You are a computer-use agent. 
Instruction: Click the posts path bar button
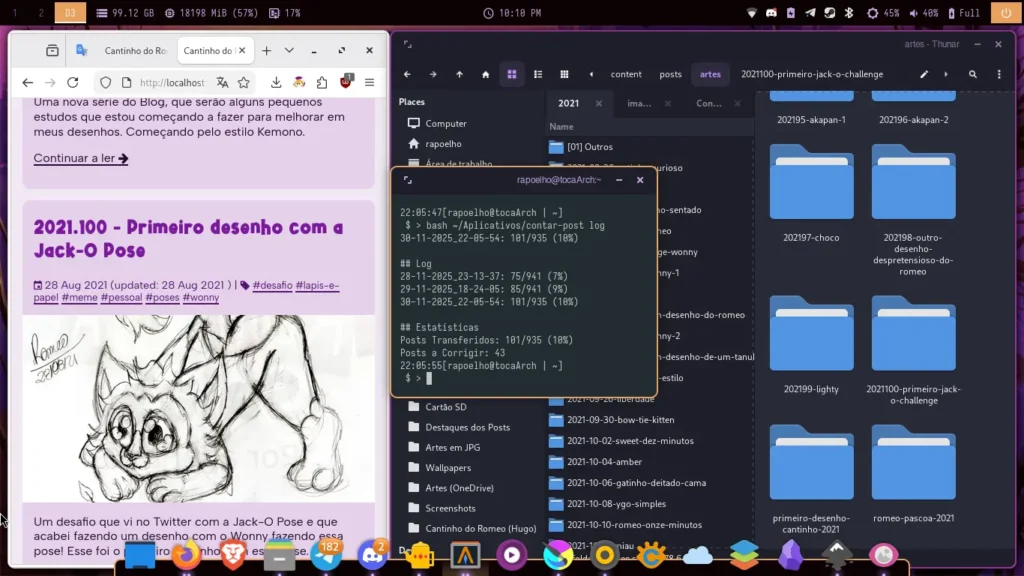click(x=670, y=74)
